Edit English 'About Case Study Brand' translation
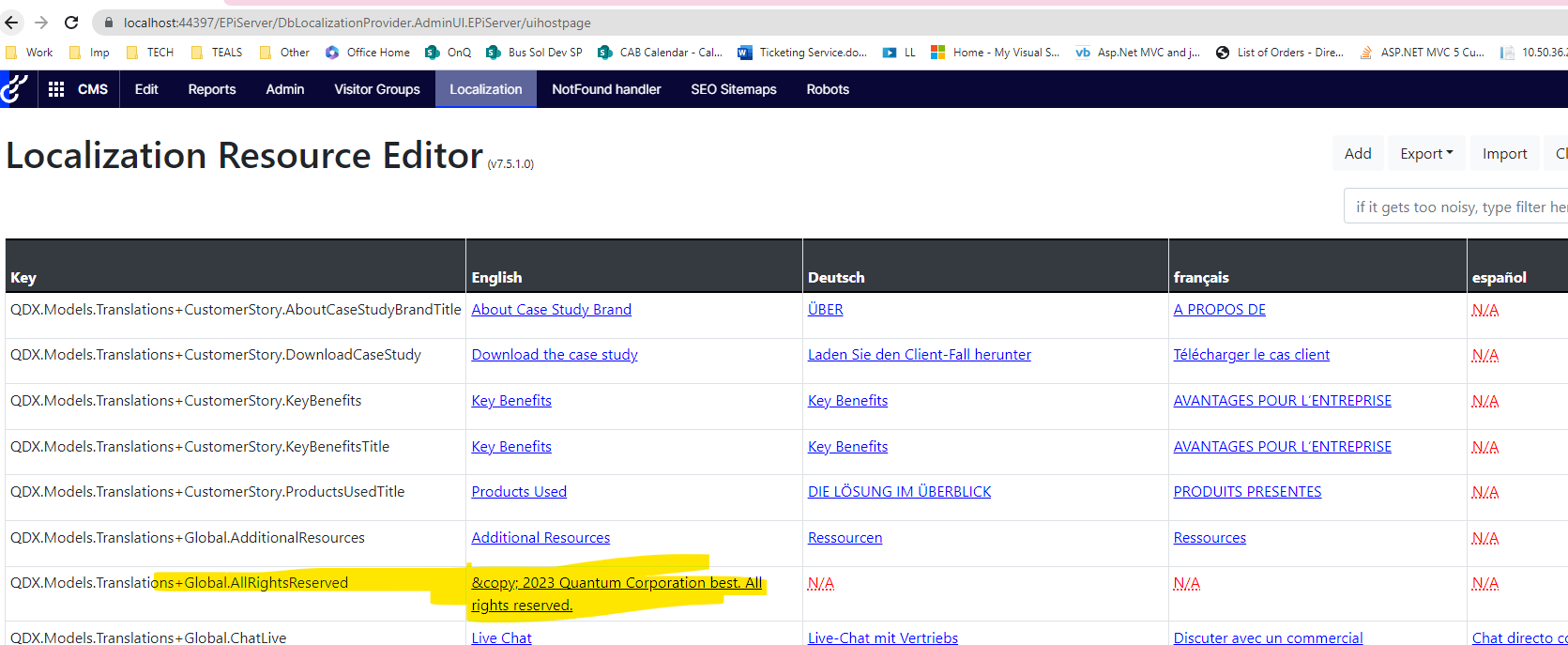Screen dimensions: 1568x645 (551, 310)
